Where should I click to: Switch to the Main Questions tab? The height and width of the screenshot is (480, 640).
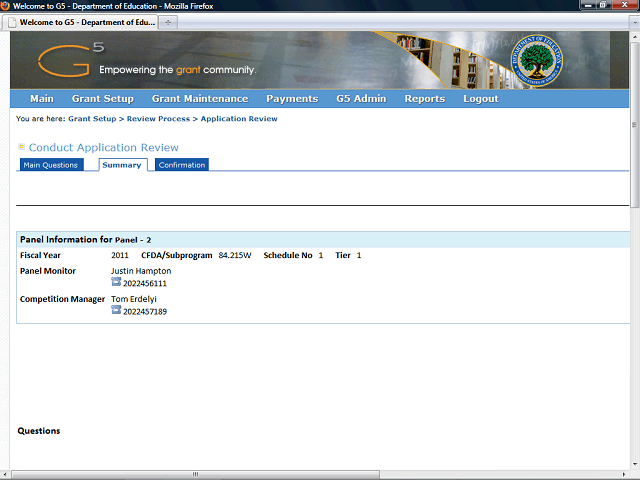point(51,165)
